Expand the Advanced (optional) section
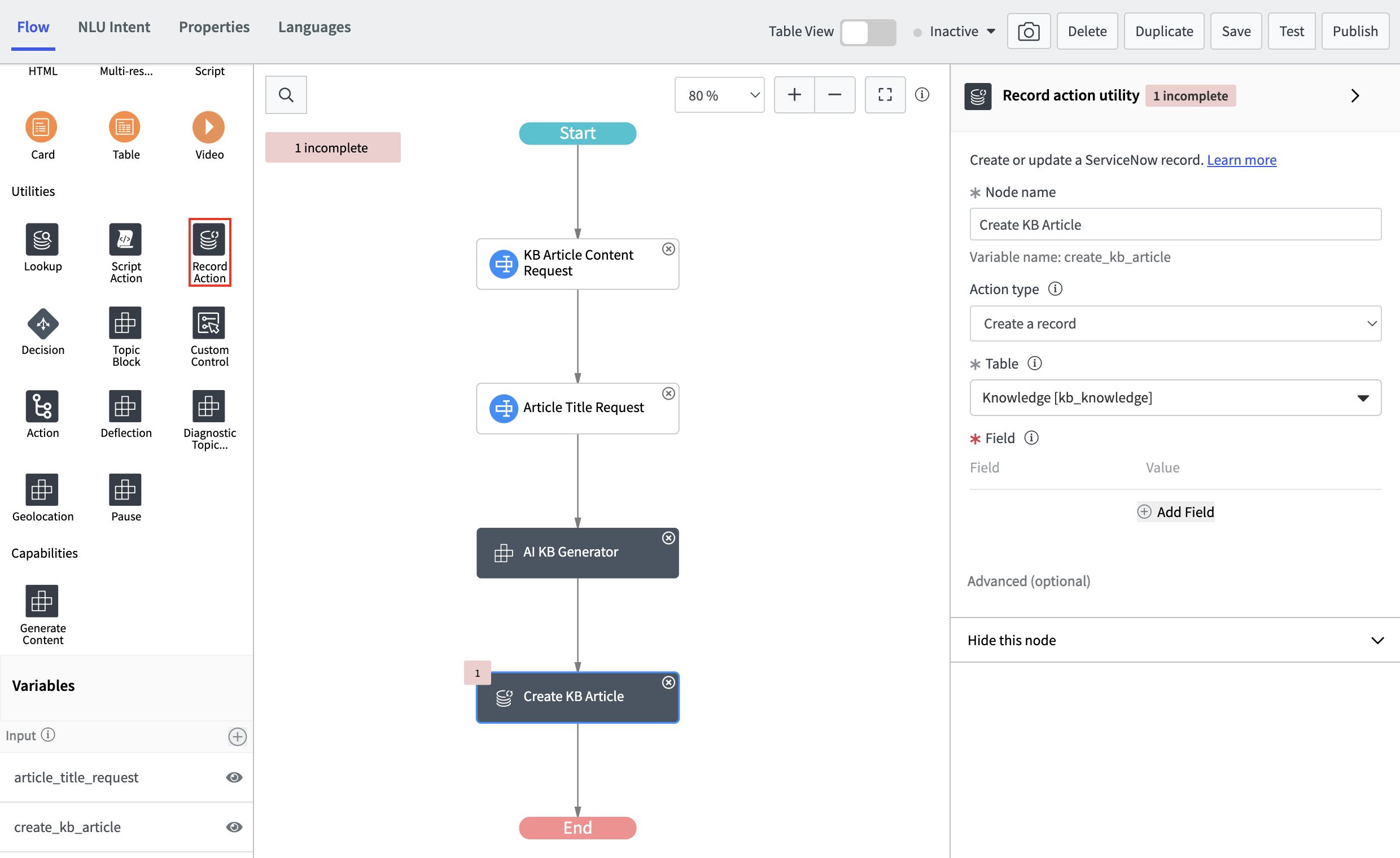The height and width of the screenshot is (858, 1400). 1029,581
